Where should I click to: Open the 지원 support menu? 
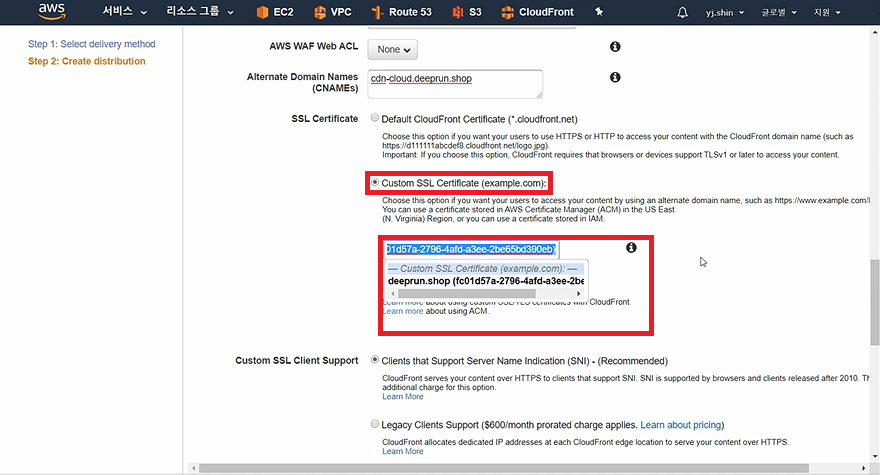point(827,12)
